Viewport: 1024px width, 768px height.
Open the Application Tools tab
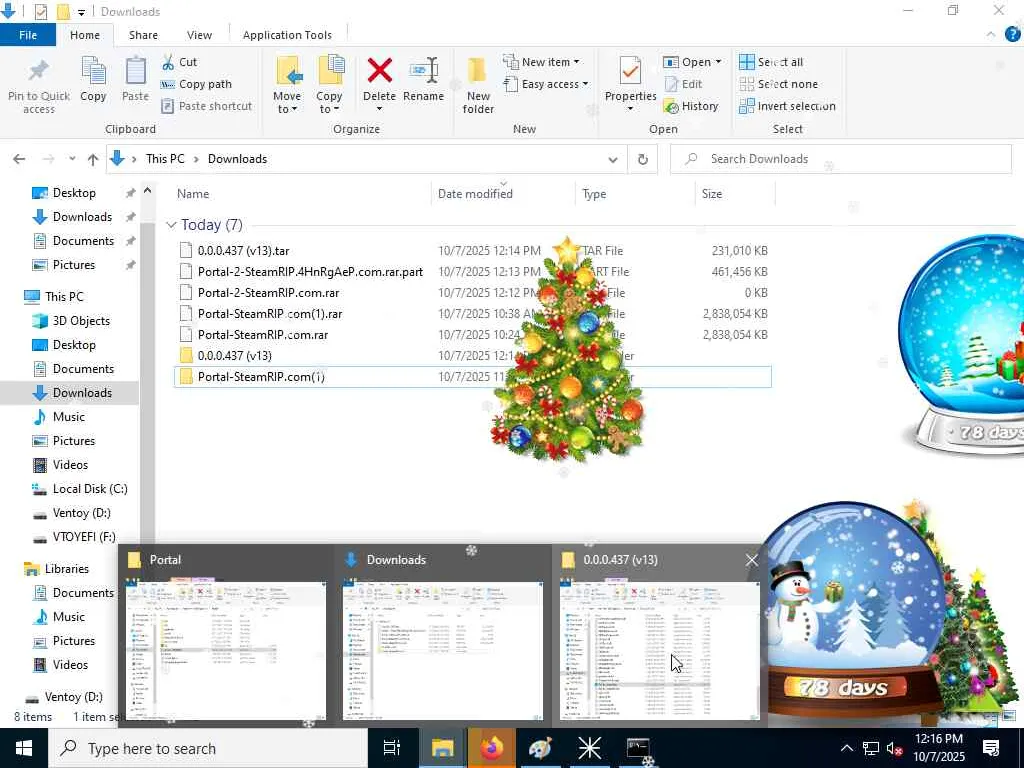point(287,35)
